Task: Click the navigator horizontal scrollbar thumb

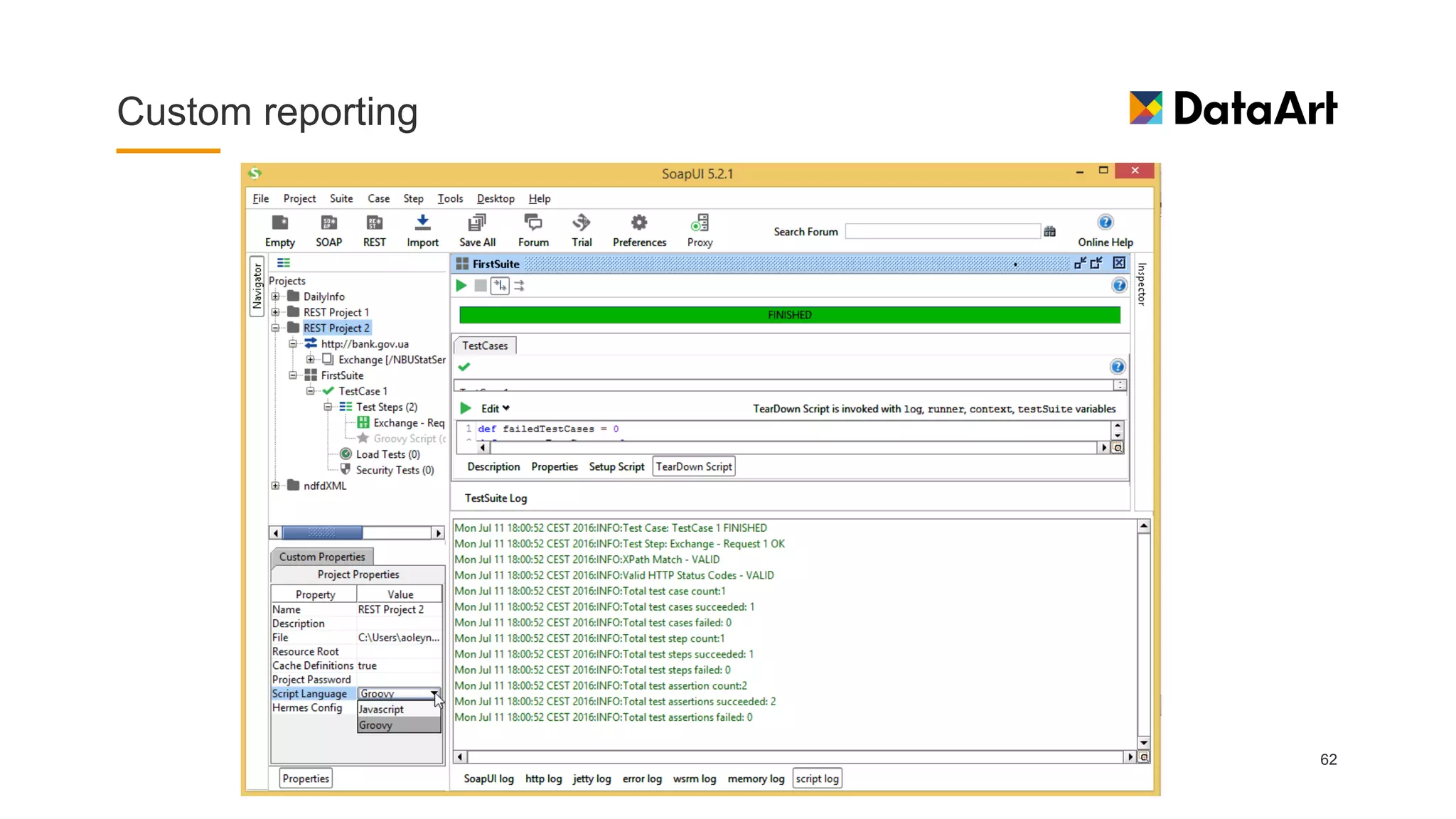Action: (322, 532)
